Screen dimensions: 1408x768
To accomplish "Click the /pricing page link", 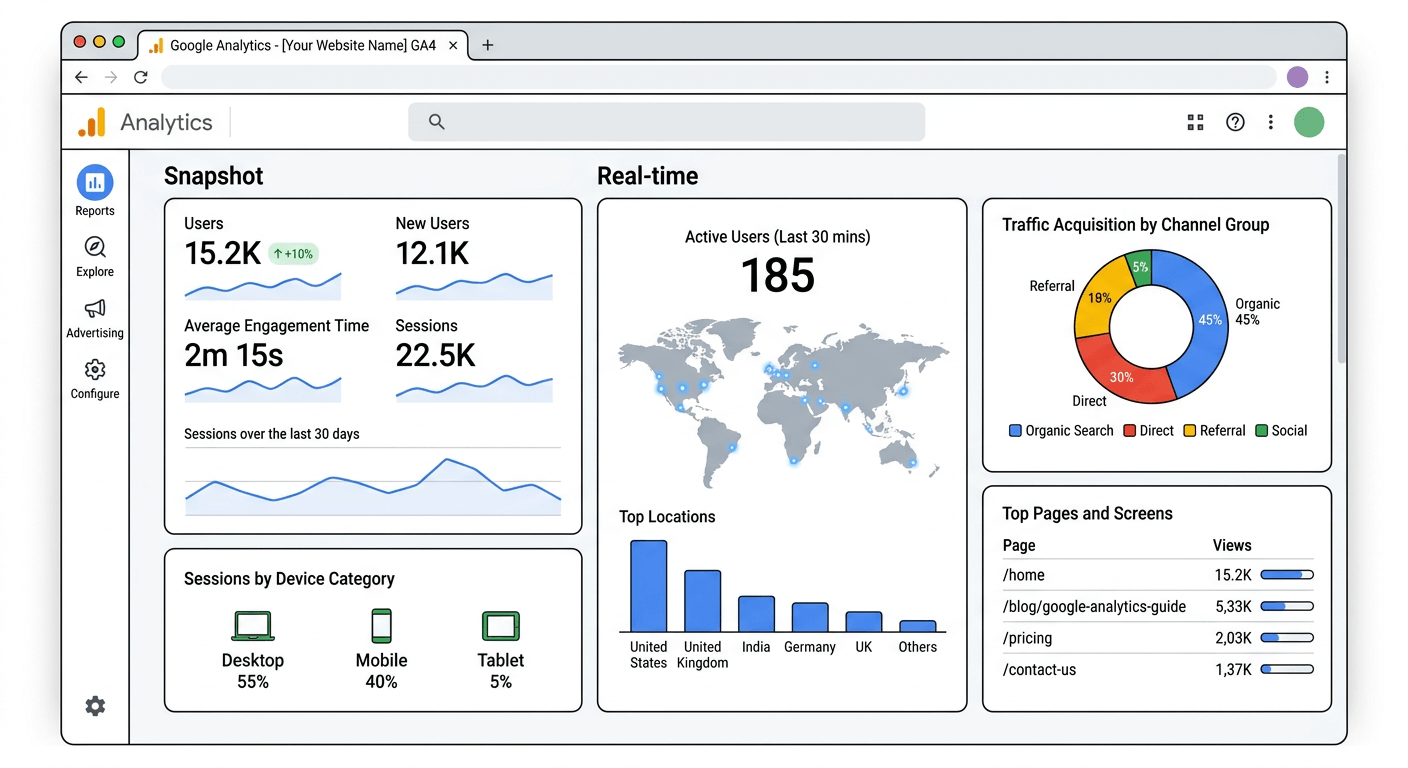I will point(1027,638).
